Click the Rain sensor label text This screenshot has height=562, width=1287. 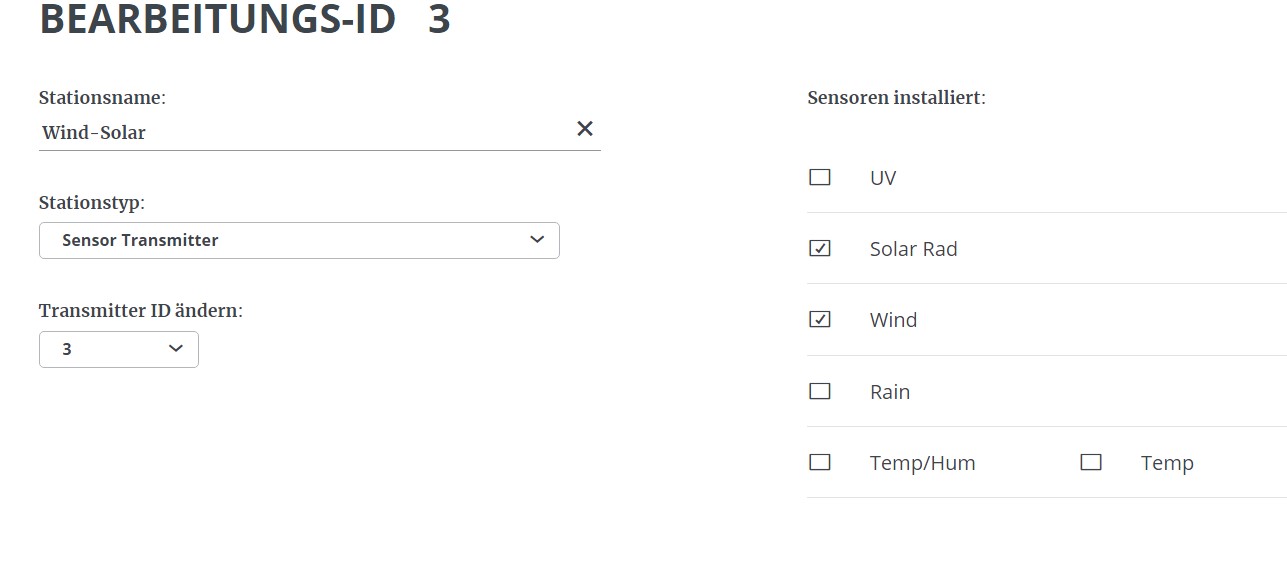tap(889, 392)
